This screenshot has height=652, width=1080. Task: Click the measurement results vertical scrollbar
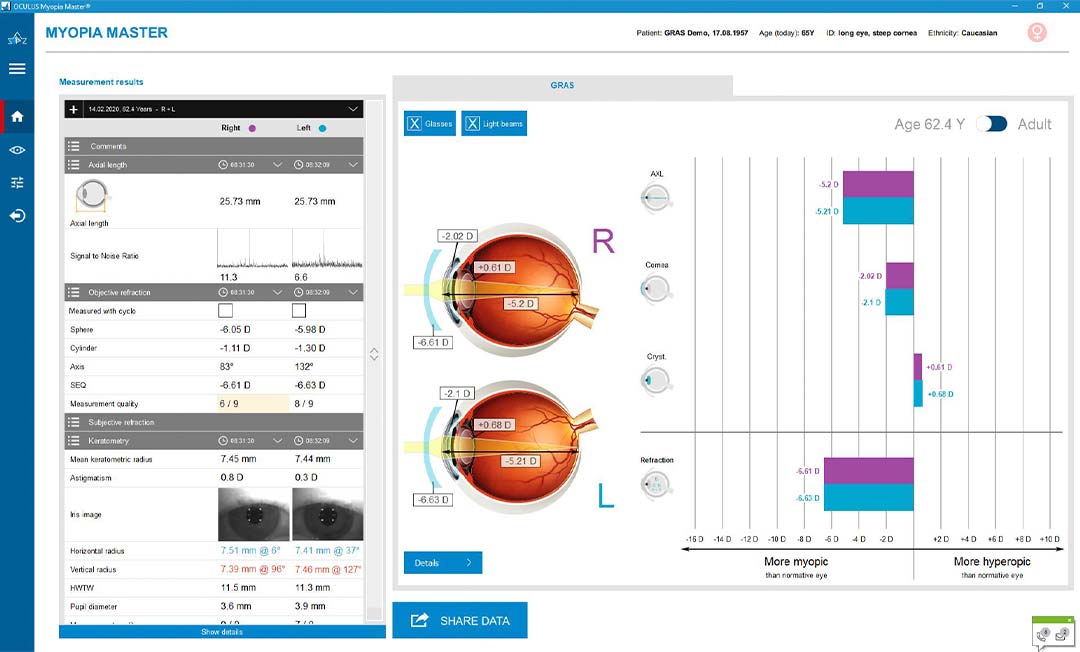tap(374, 360)
